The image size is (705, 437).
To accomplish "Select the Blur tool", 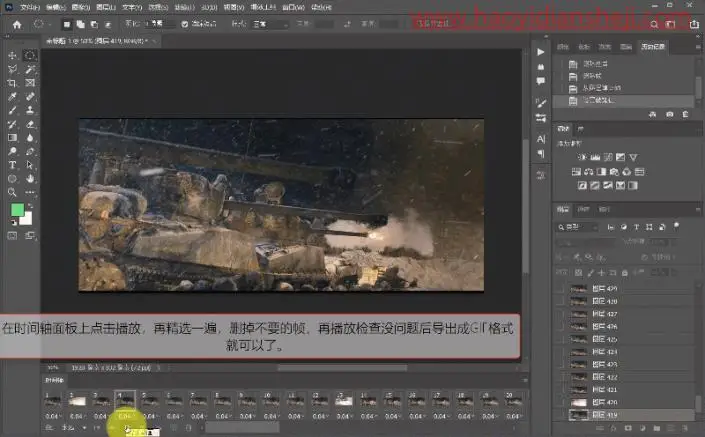I will (30, 138).
